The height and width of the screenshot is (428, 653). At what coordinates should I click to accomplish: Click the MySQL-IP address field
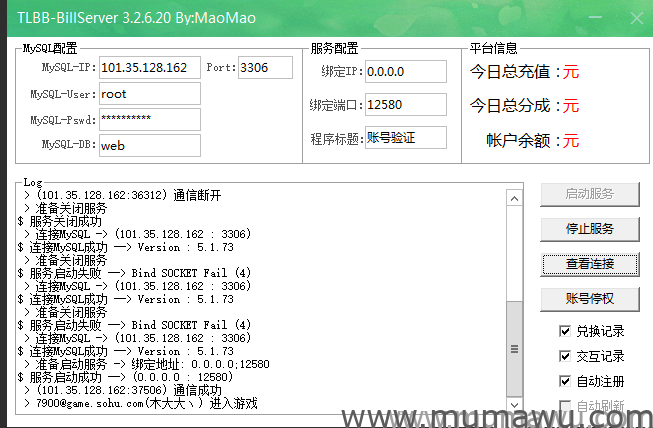150,68
